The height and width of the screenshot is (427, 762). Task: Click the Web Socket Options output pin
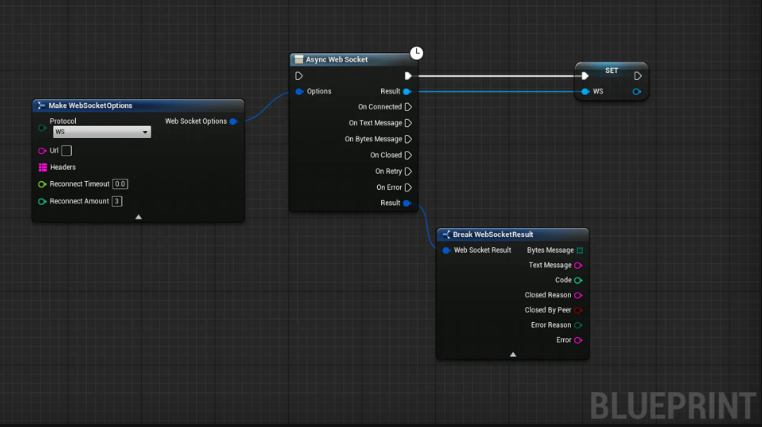pyautogui.click(x=233, y=121)
